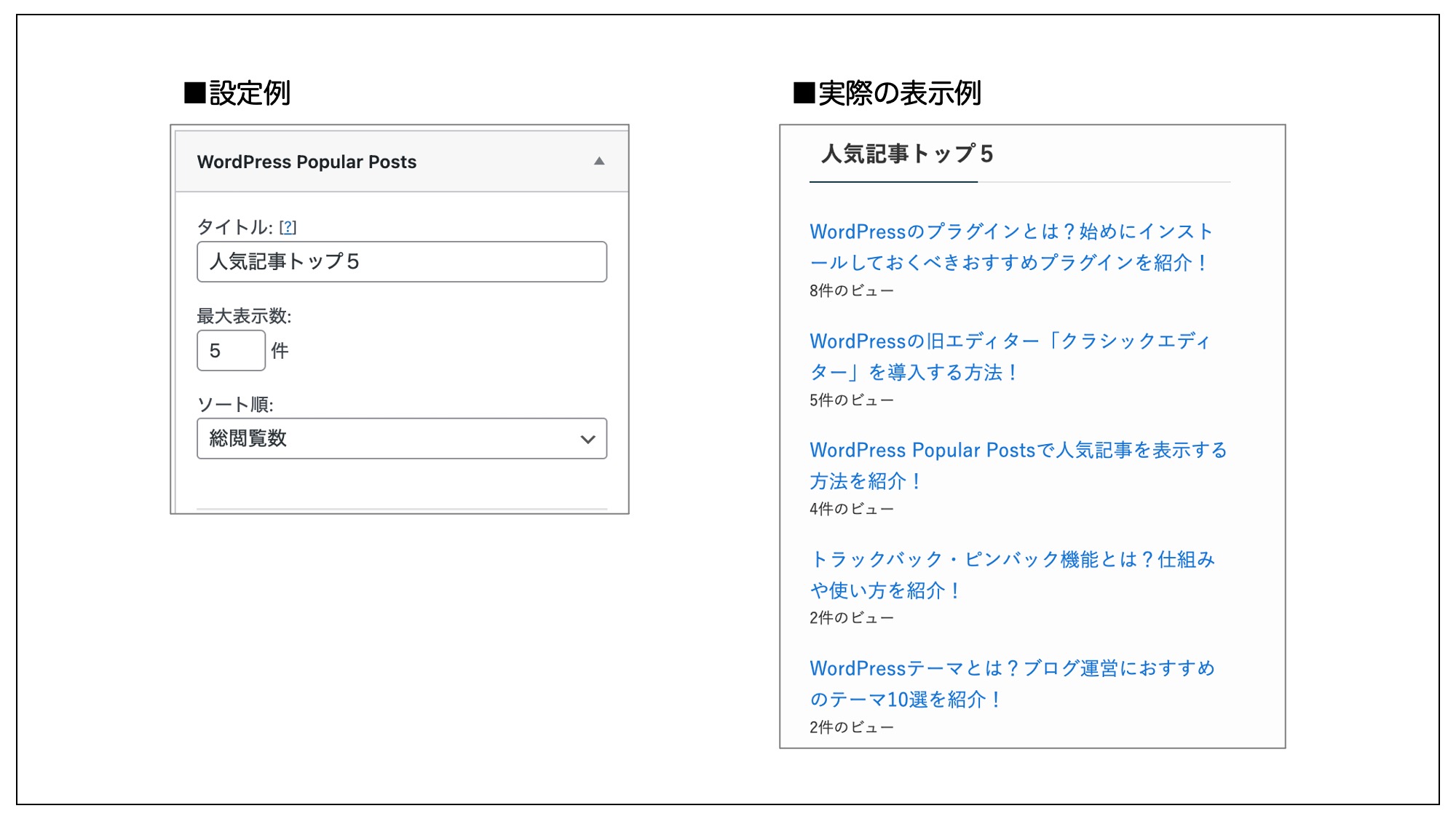Click the ソート順: label
Viewport: 1456px width, 819px height.
235,404
